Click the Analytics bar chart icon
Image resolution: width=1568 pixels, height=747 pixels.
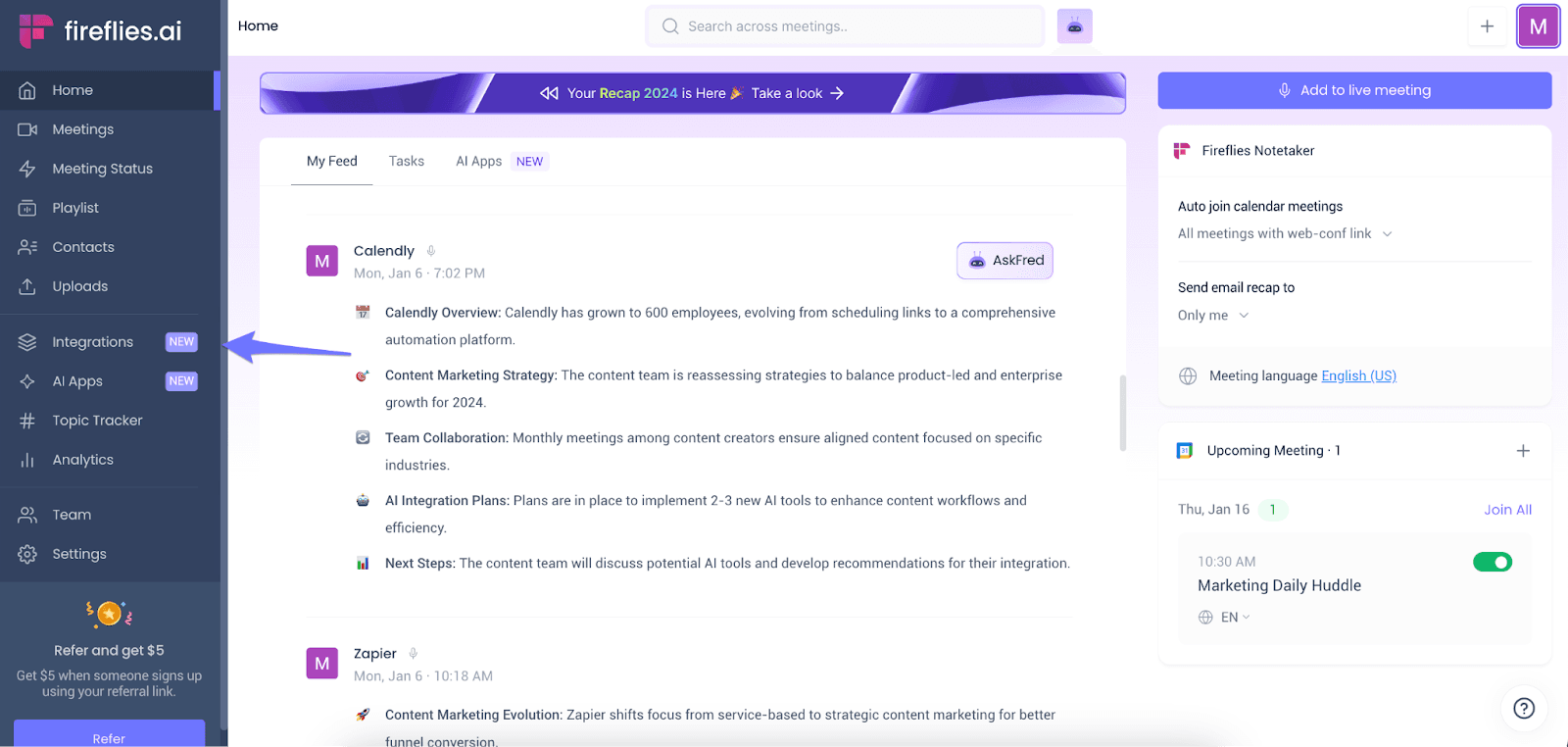point(27,460)
